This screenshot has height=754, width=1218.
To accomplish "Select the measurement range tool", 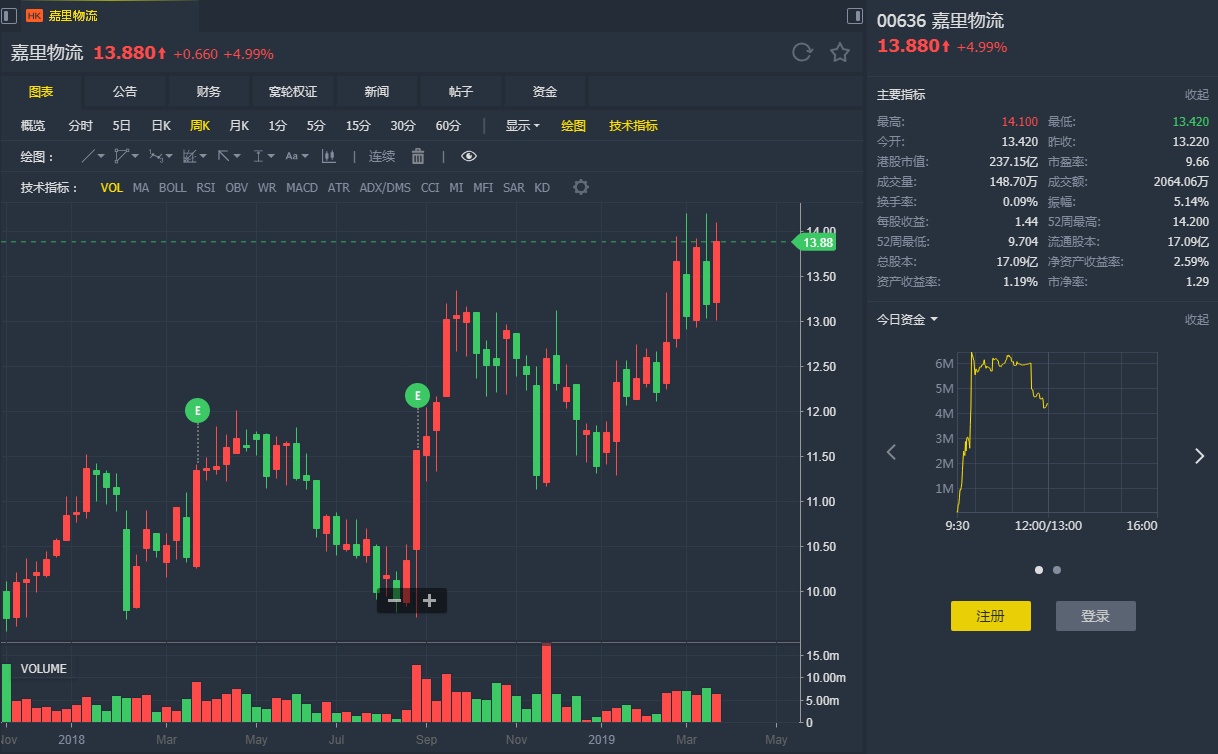I will pos(258,156).
